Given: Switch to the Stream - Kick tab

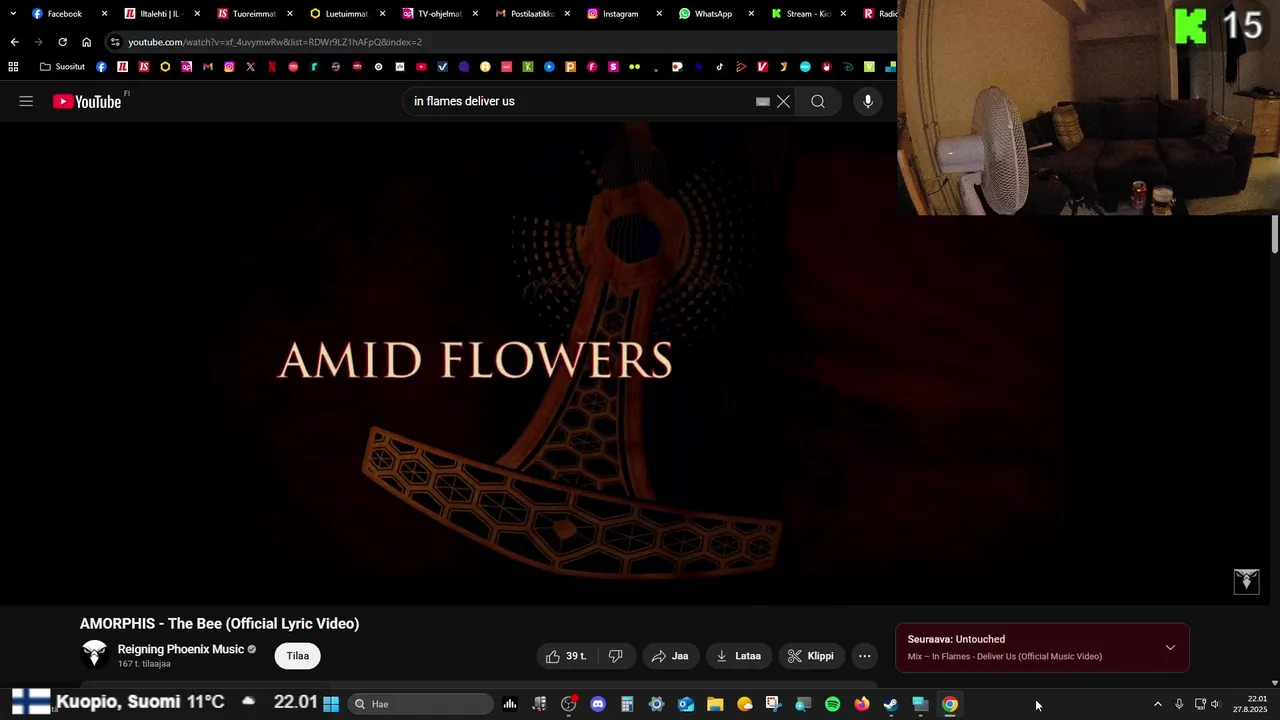Looking at the screenshot, I should click(x=810, y=14).
